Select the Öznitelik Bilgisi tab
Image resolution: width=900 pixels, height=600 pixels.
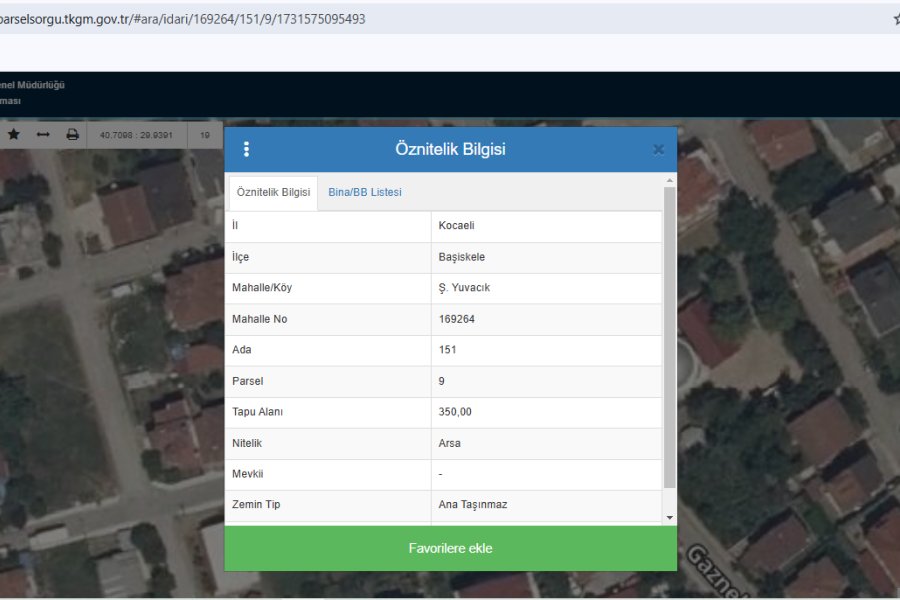point(273,192)
